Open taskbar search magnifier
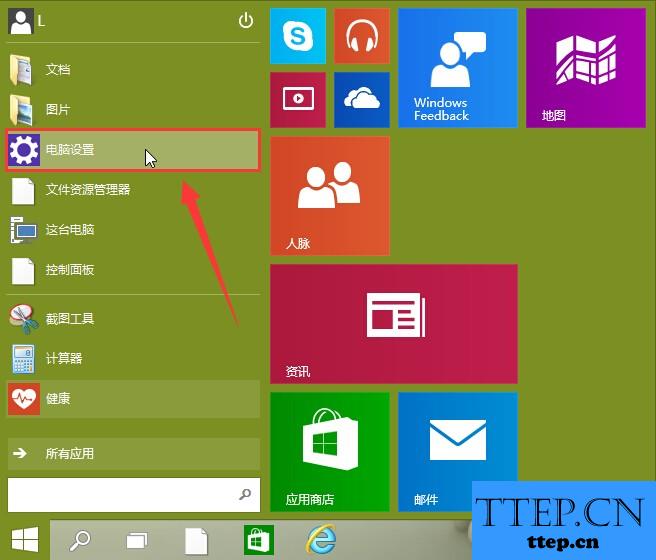Viewport: 656px width, 560px height. 79,540
